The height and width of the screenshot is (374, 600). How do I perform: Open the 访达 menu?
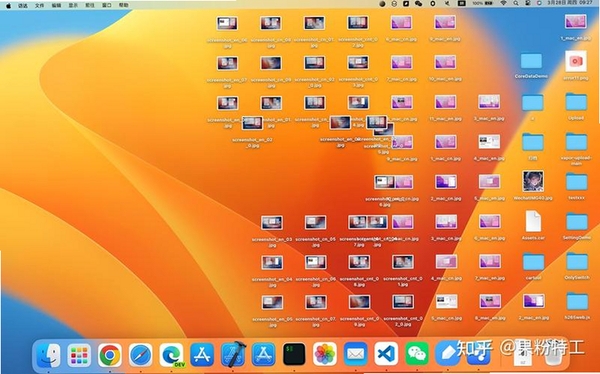point(23,5)
